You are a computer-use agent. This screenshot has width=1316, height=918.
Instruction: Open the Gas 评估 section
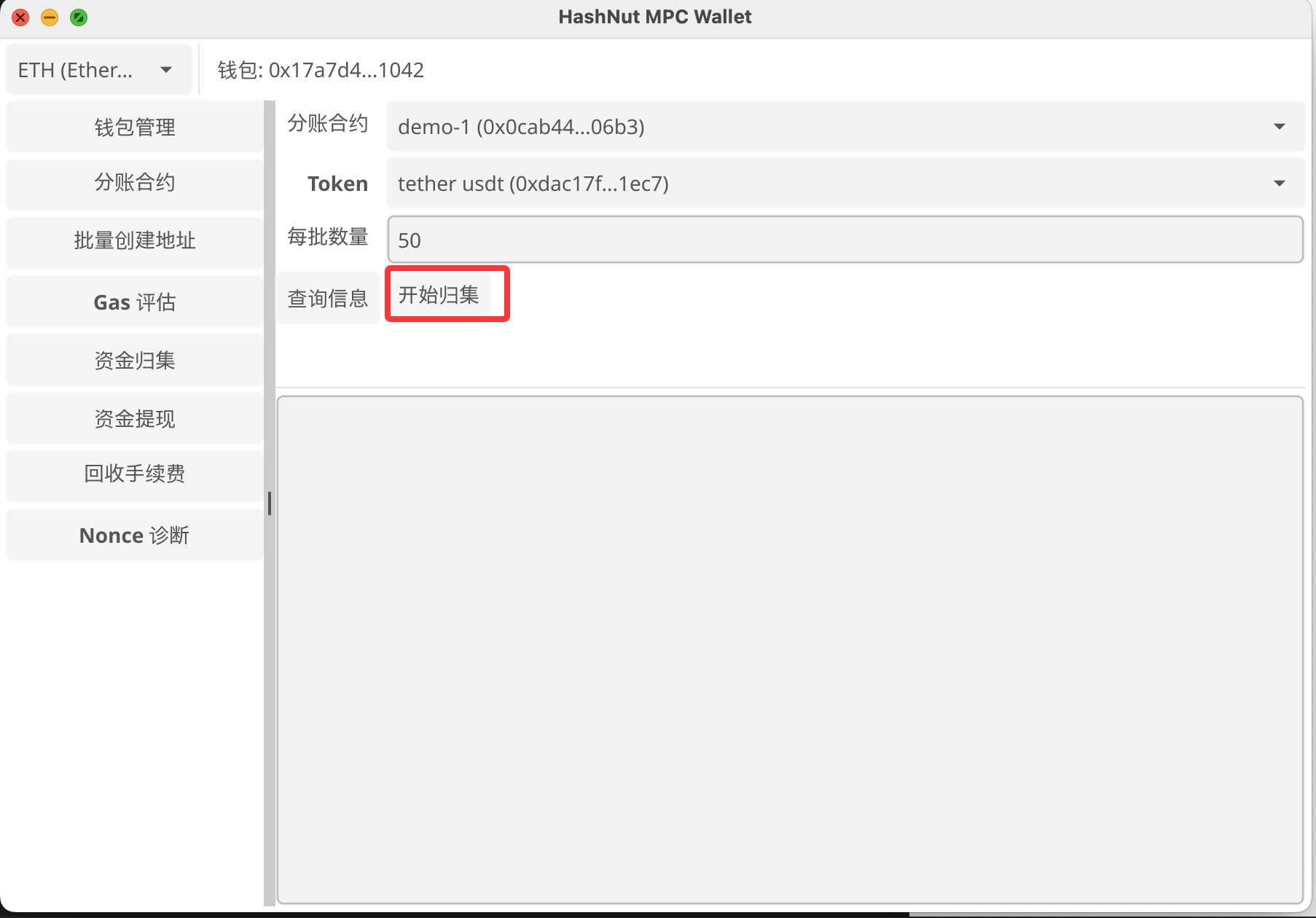[x=135, y=302]
